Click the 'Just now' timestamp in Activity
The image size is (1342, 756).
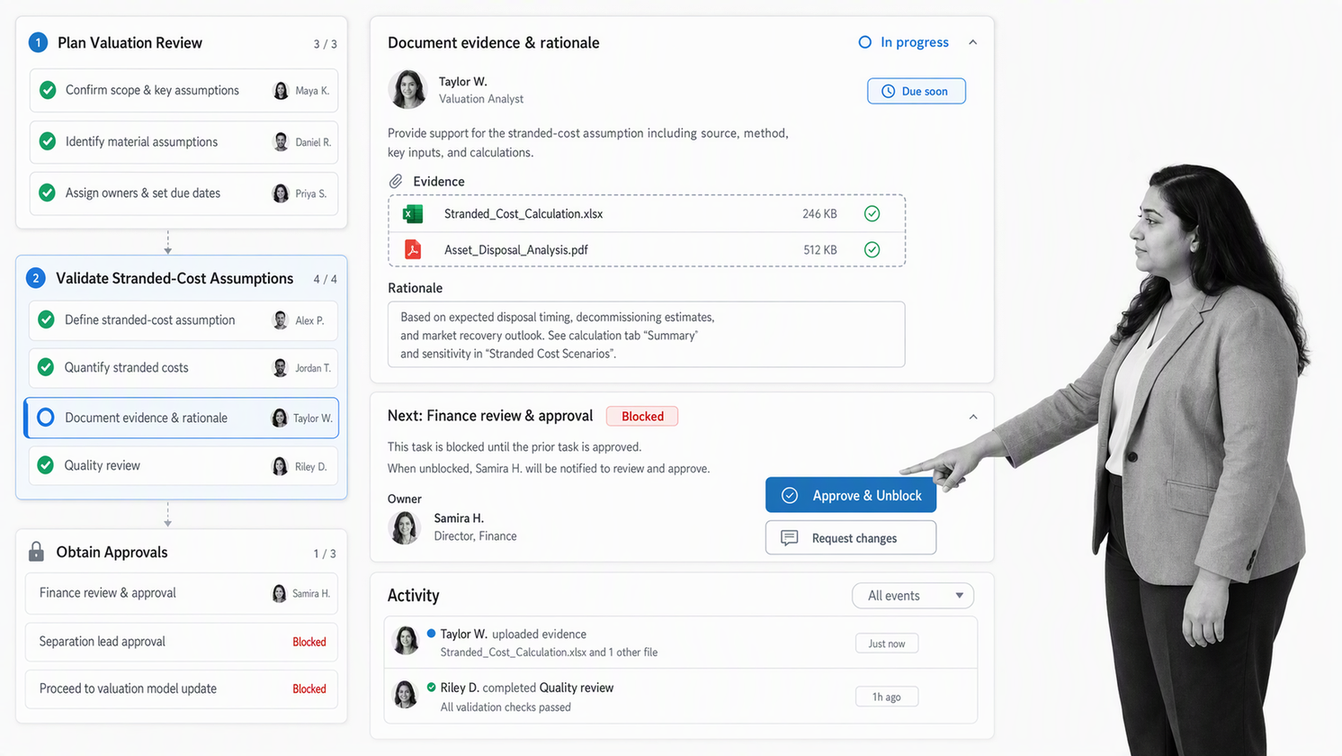(x=887, y=644)
